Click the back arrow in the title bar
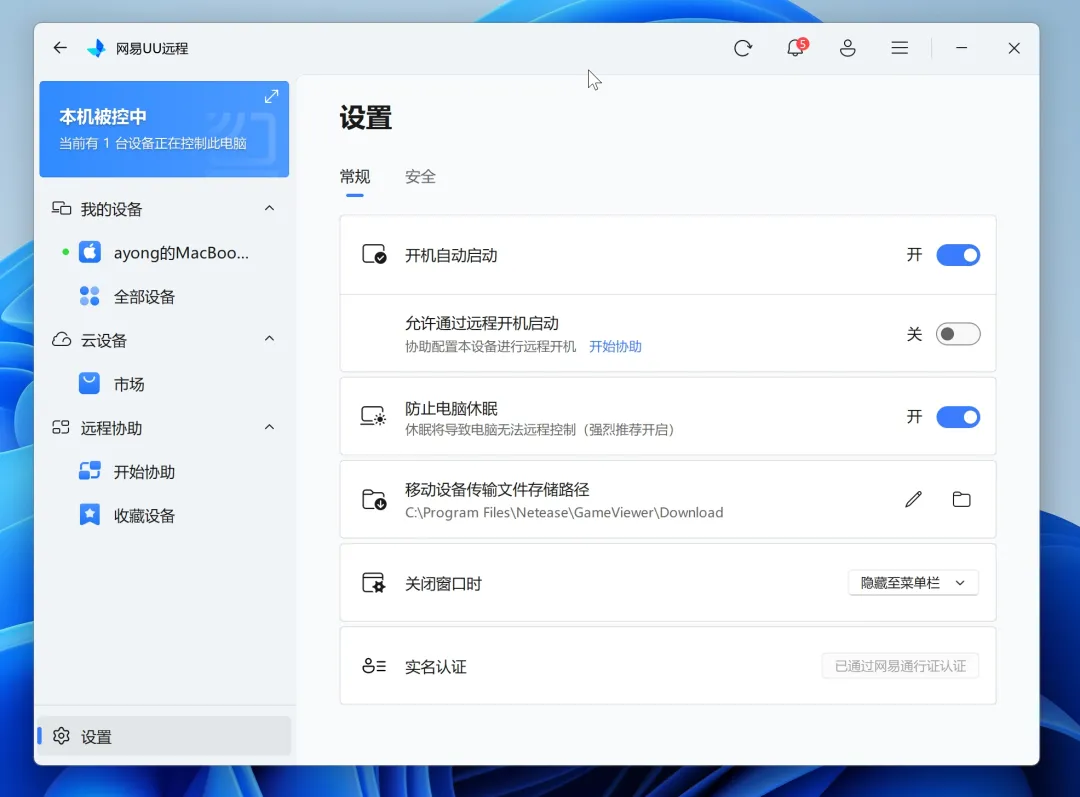This screenshot has height=797, width=1080. click(x=59, y=47)
